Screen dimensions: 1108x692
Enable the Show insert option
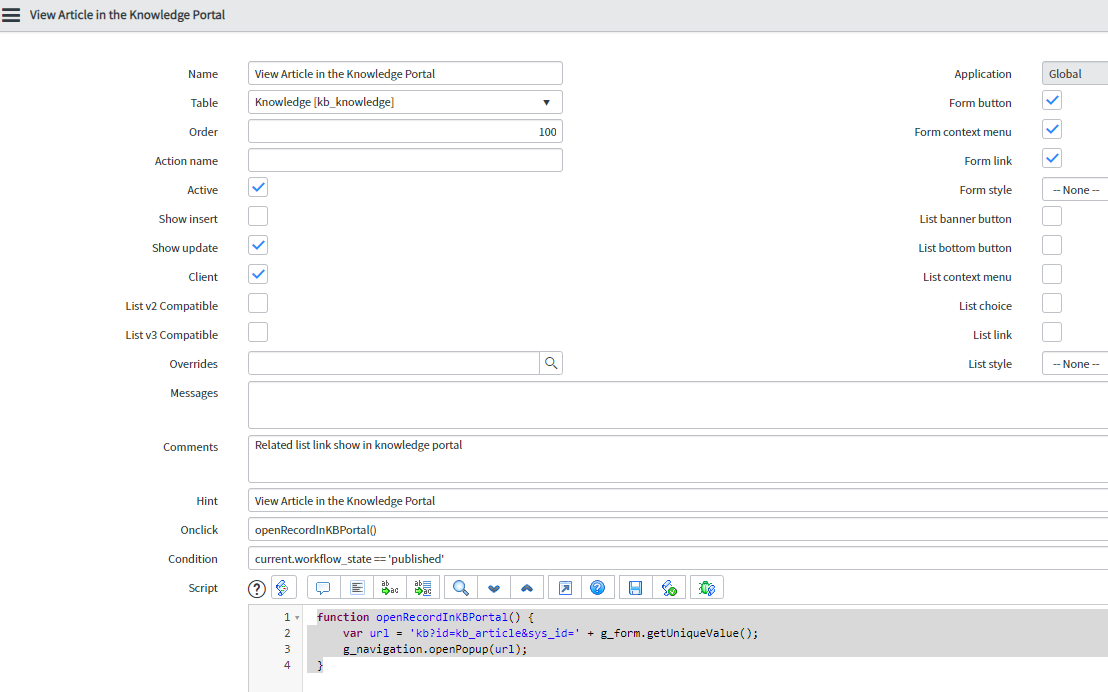point(258,216)
